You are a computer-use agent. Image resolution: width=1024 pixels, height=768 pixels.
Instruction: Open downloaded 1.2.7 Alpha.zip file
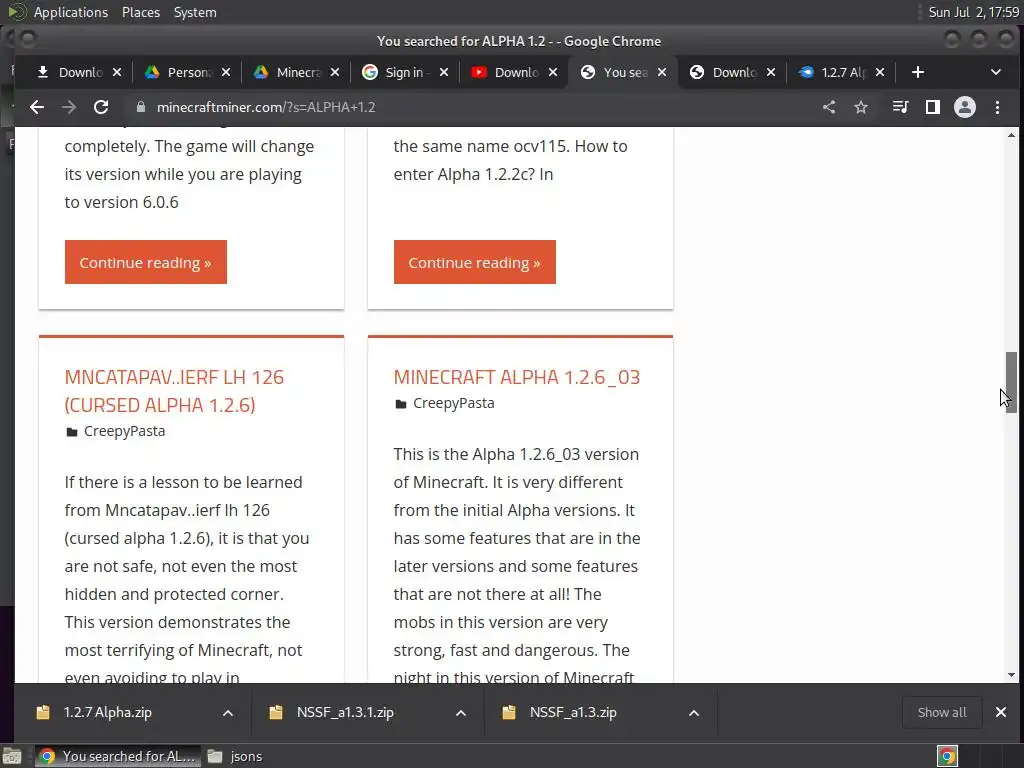[107, 712]
